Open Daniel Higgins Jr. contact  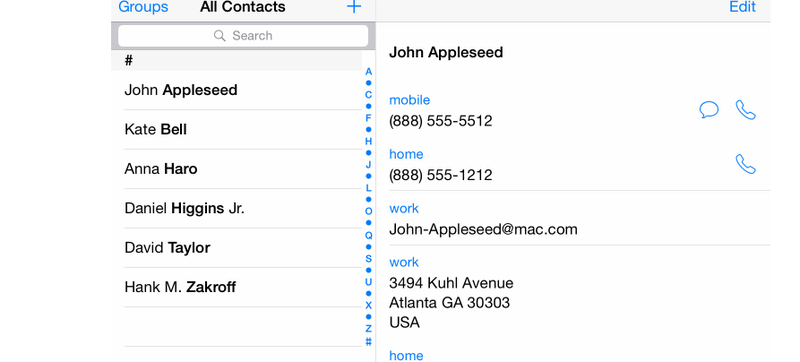(x=243, y=208)
